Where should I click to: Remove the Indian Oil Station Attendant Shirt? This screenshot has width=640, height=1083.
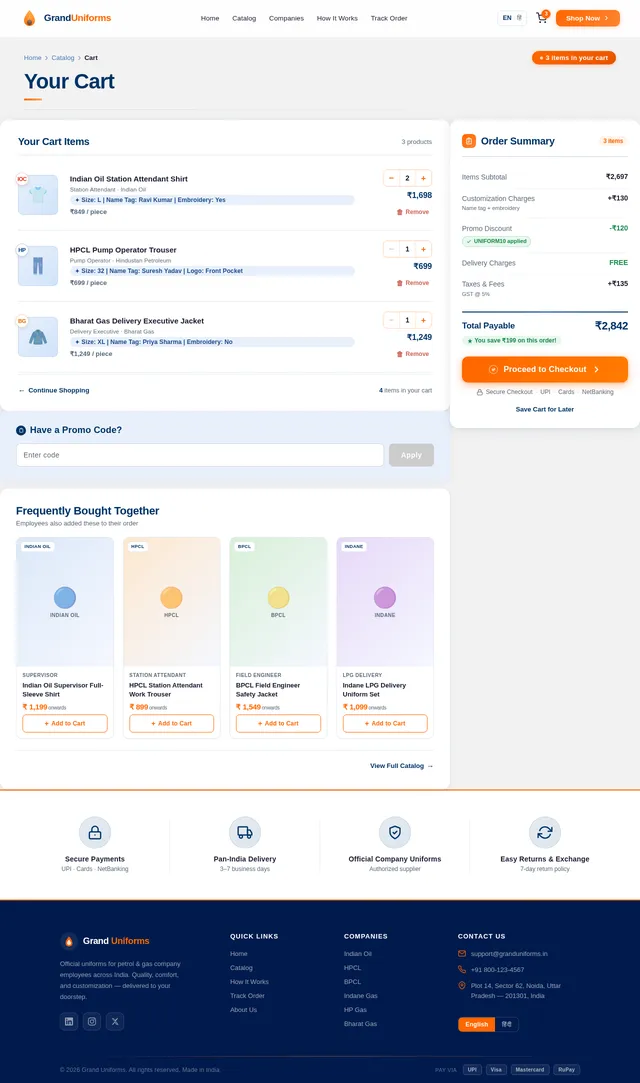point(412,212)
